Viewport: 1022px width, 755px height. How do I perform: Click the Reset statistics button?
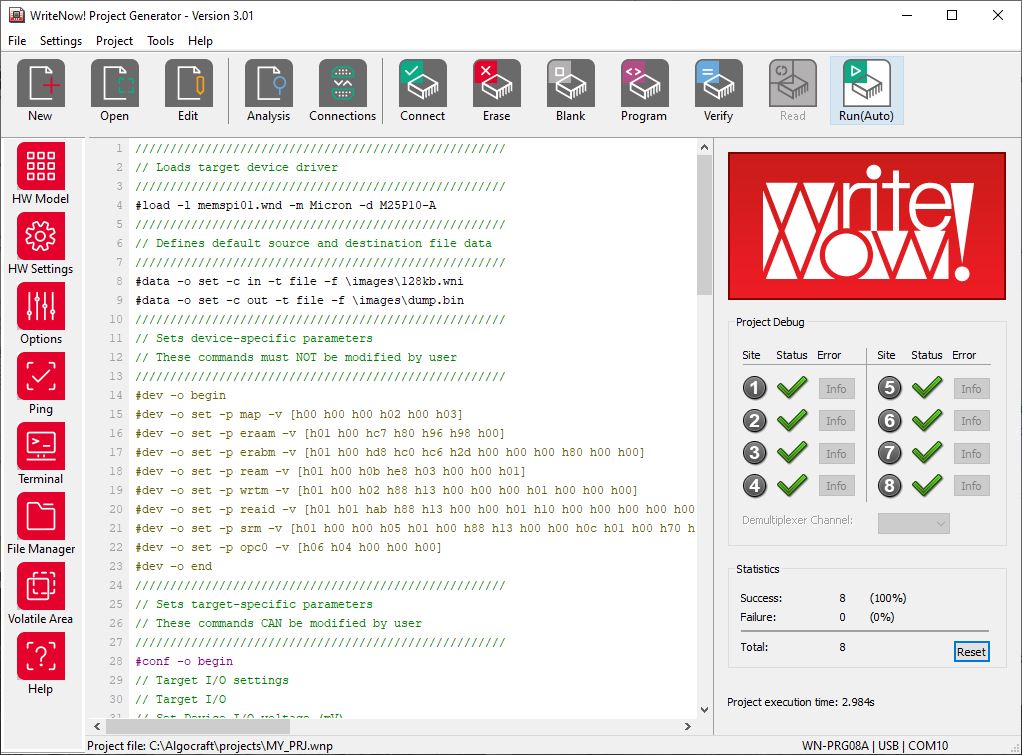pos(971,652)
